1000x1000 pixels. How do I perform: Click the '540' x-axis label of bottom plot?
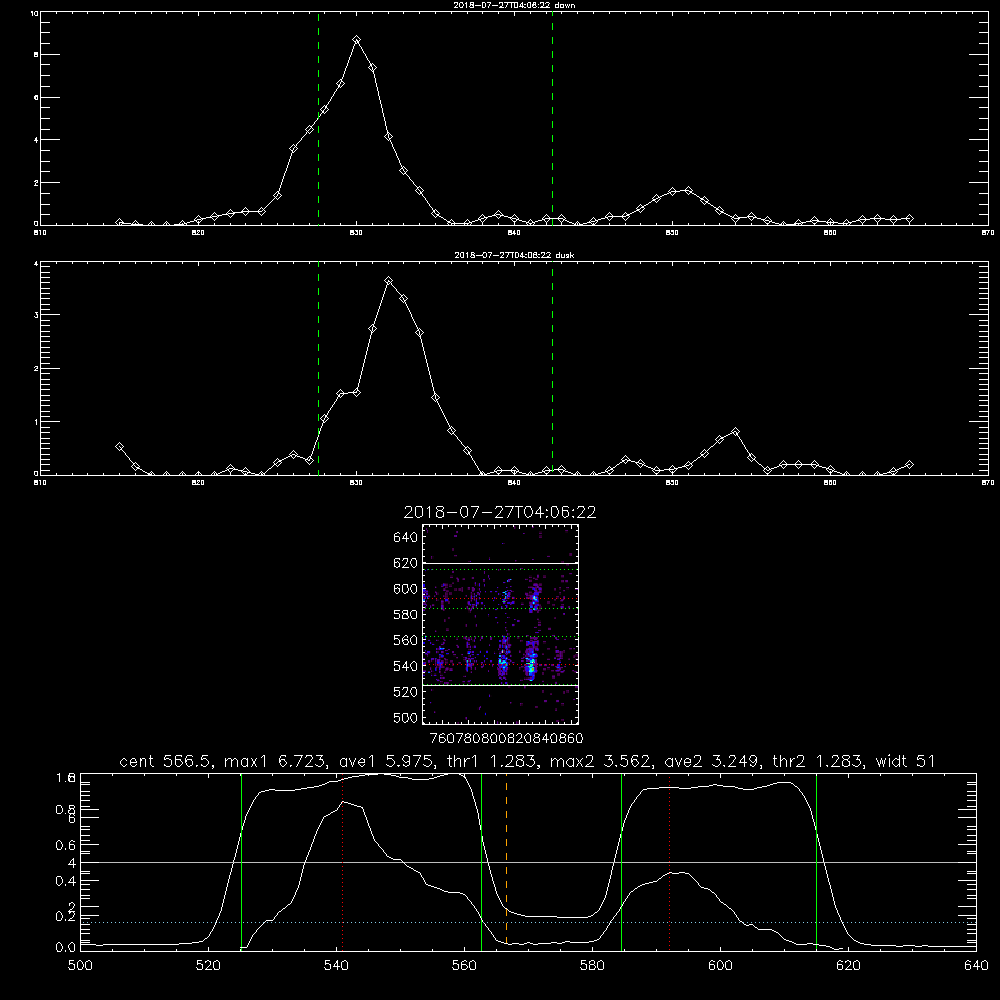tap(336, 966)
